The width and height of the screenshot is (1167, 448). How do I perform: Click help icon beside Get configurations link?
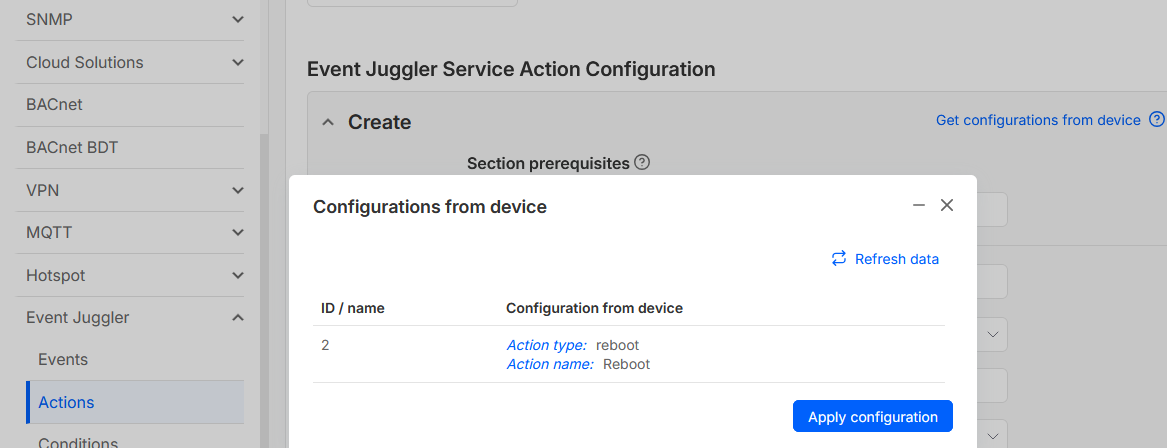coord(1157,120)
